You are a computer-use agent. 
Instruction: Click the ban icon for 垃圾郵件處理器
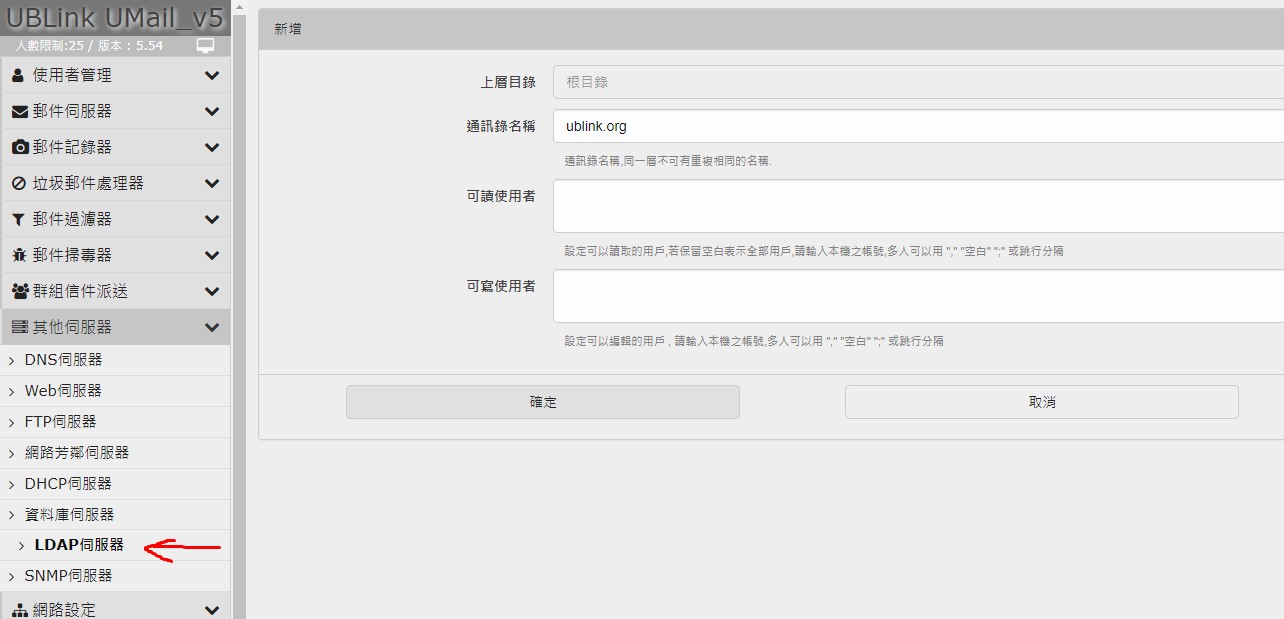pyautogui.click(x=19, y=184)
